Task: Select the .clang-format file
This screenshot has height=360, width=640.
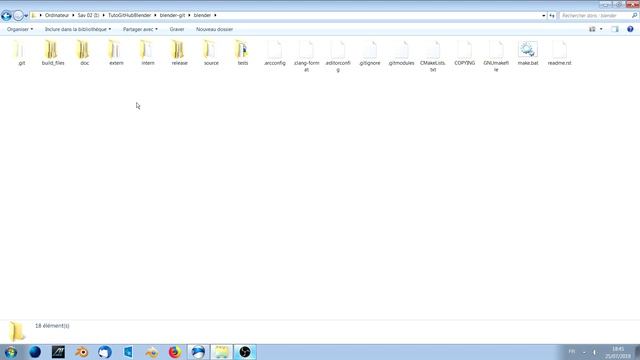Action: pos(306,56)
